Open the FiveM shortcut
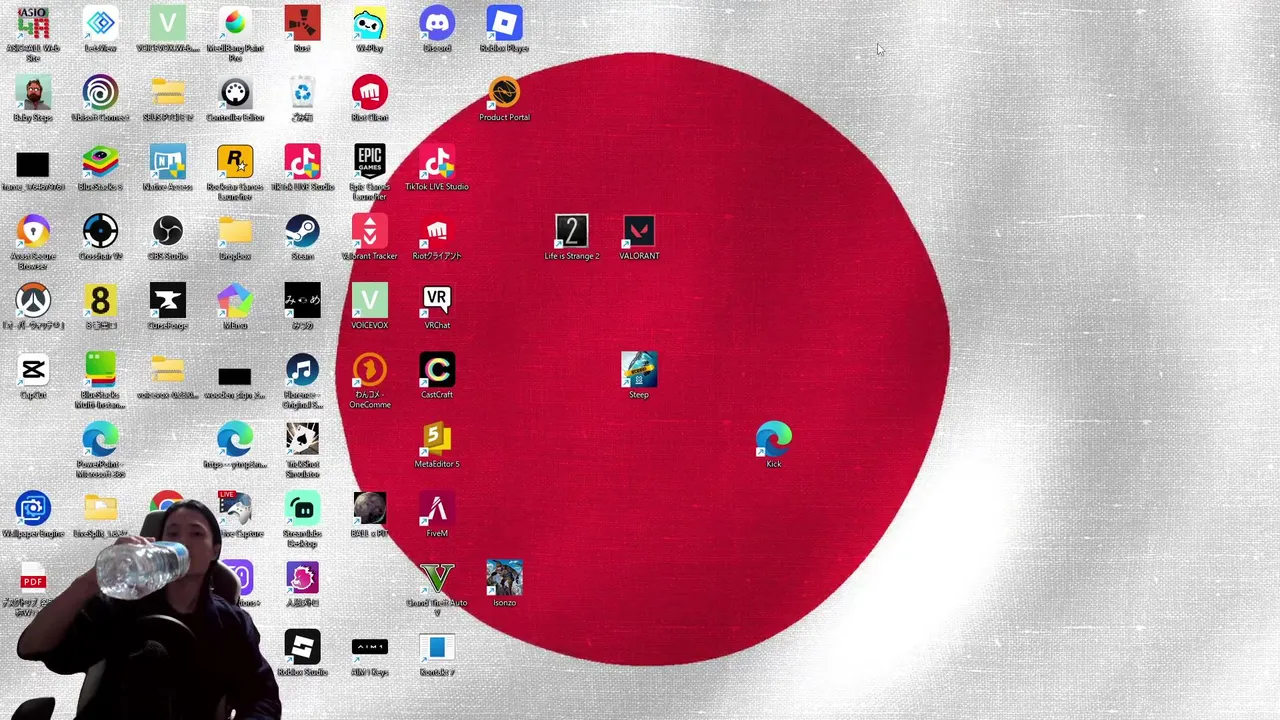Image resolution: width=1280 pixels, height=720 pixels. pyautogui.click(x=437, y=509)
